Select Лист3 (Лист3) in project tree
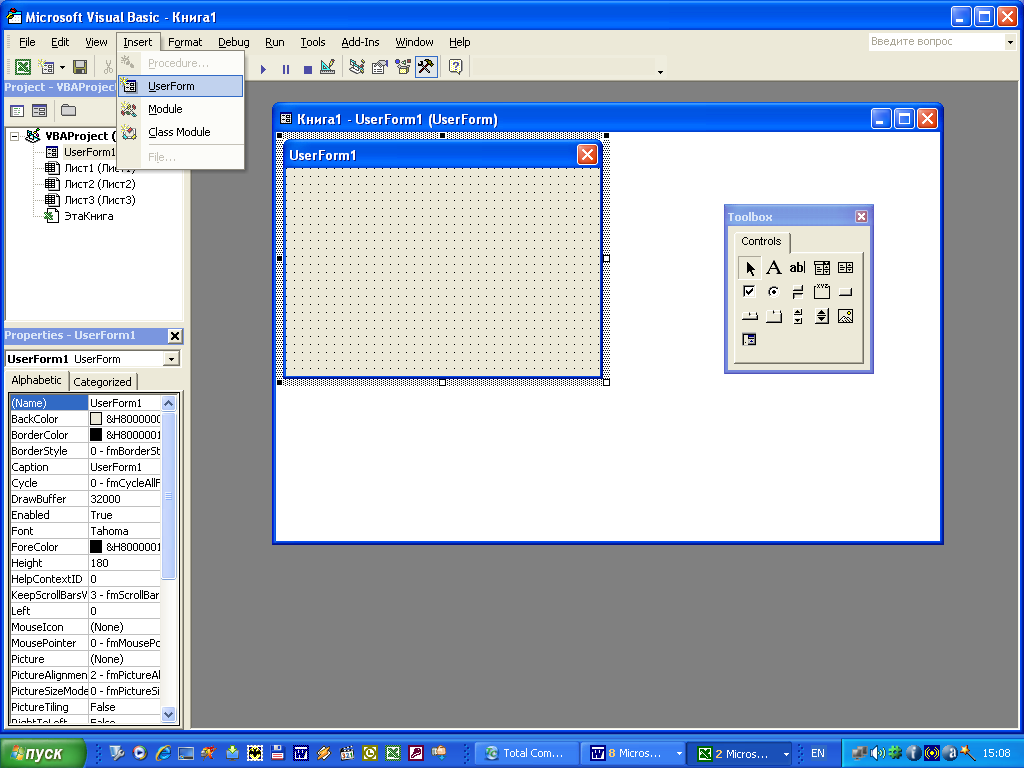The width and height of the screenshot is (1024, 768). point(99,200)
